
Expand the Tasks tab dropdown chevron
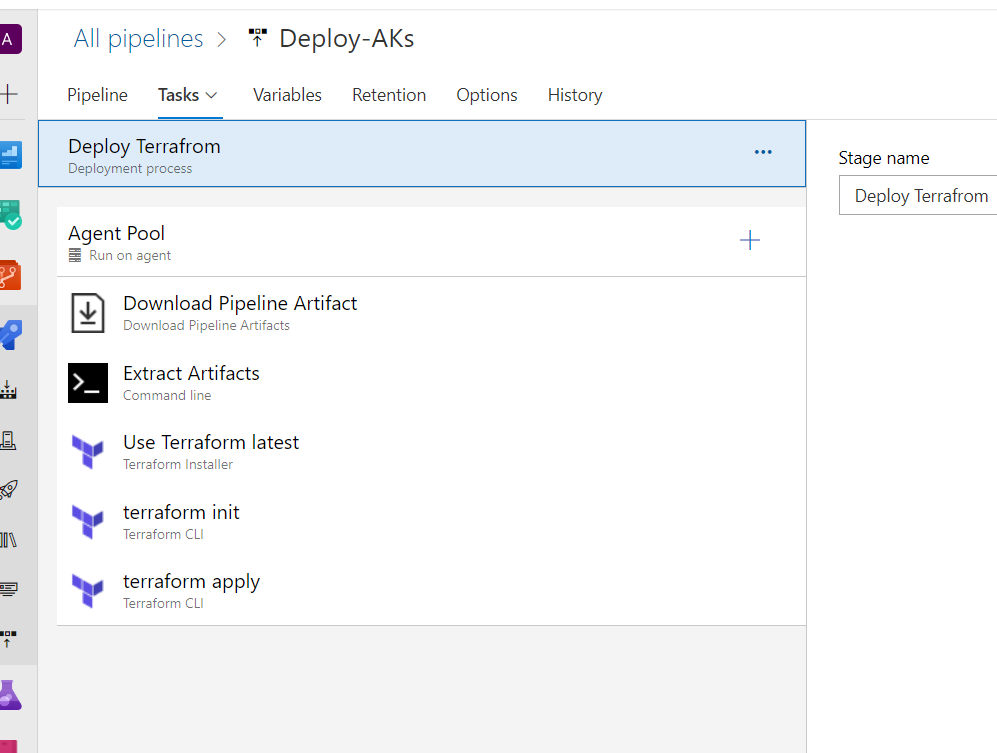[212, 96]
